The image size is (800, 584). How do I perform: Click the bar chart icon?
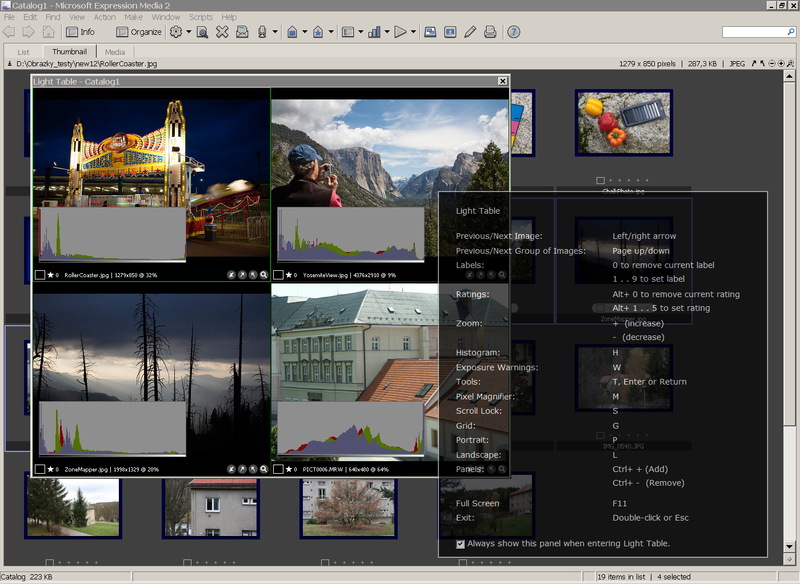click(374, 32)
